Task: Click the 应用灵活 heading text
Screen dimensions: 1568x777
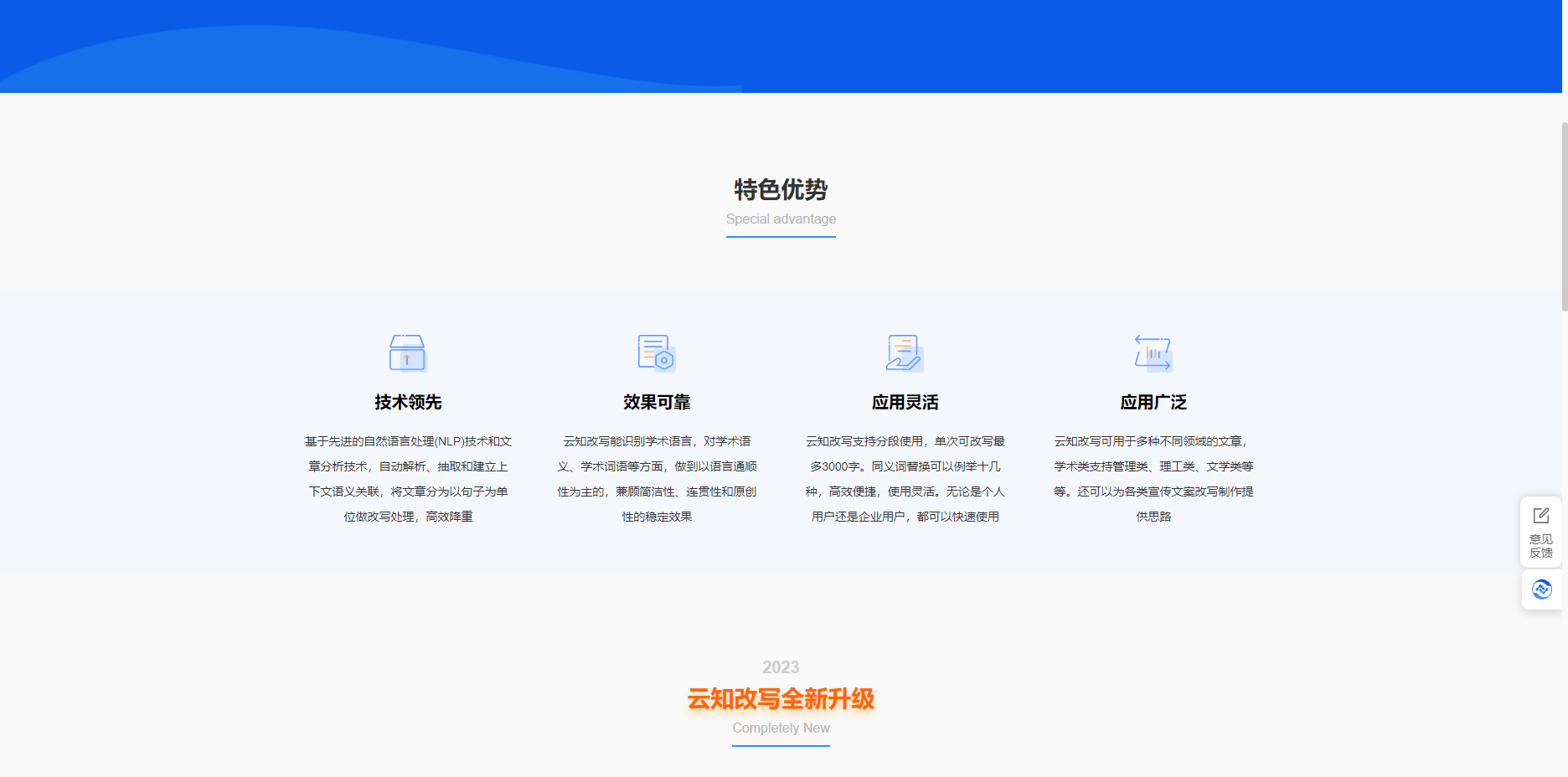Action: (x=905, y=402)
